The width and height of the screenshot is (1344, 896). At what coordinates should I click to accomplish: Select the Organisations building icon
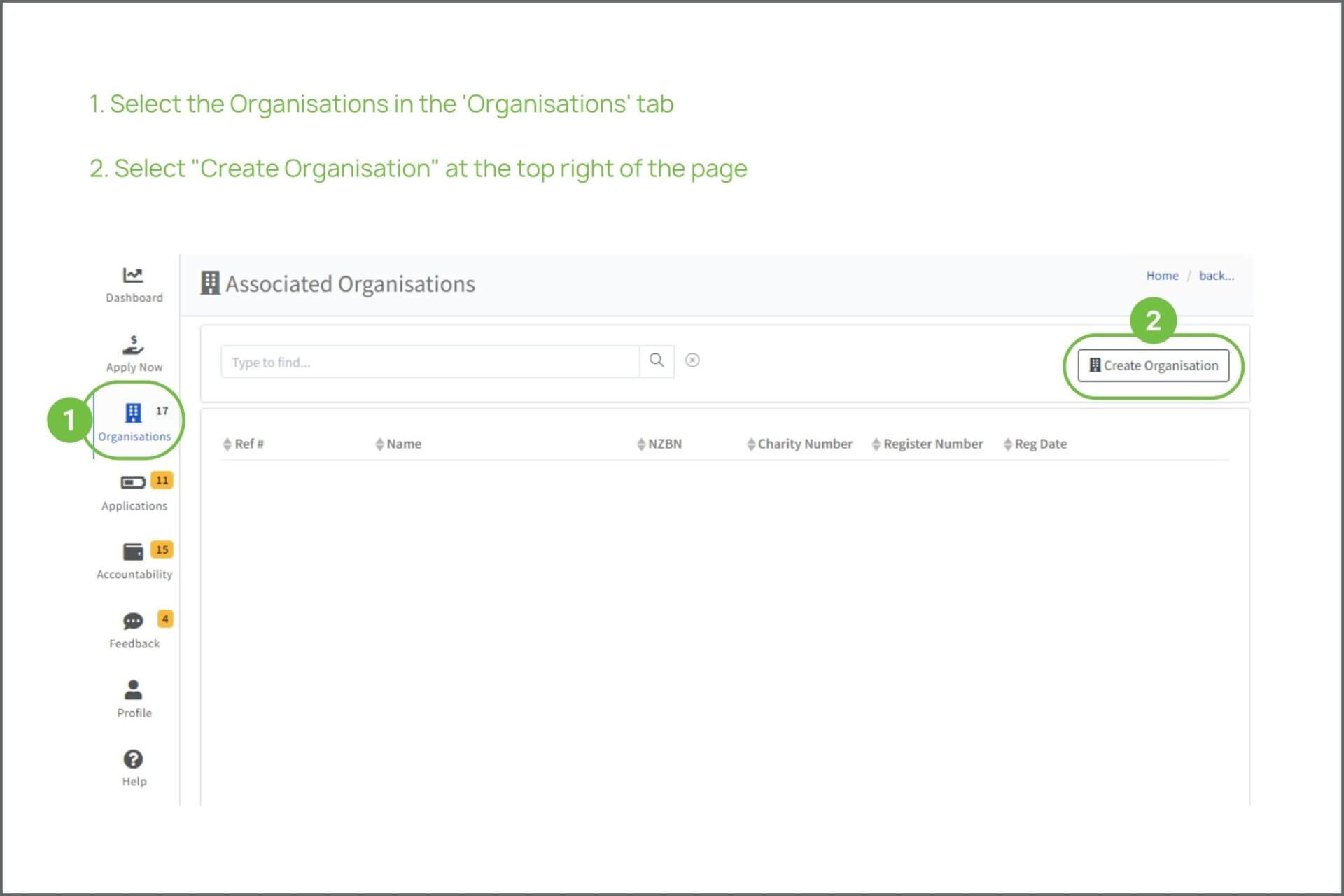[x=133, y=413]
